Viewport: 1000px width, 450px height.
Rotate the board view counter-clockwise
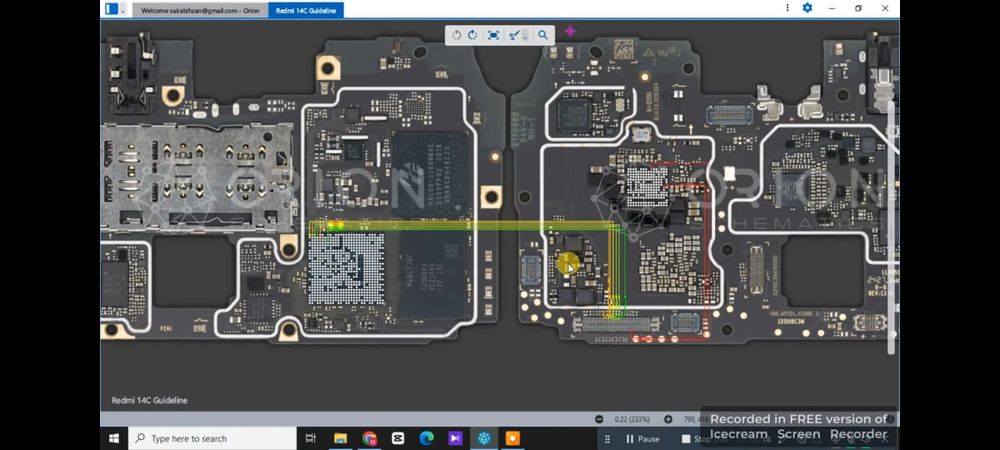[457, 35]
